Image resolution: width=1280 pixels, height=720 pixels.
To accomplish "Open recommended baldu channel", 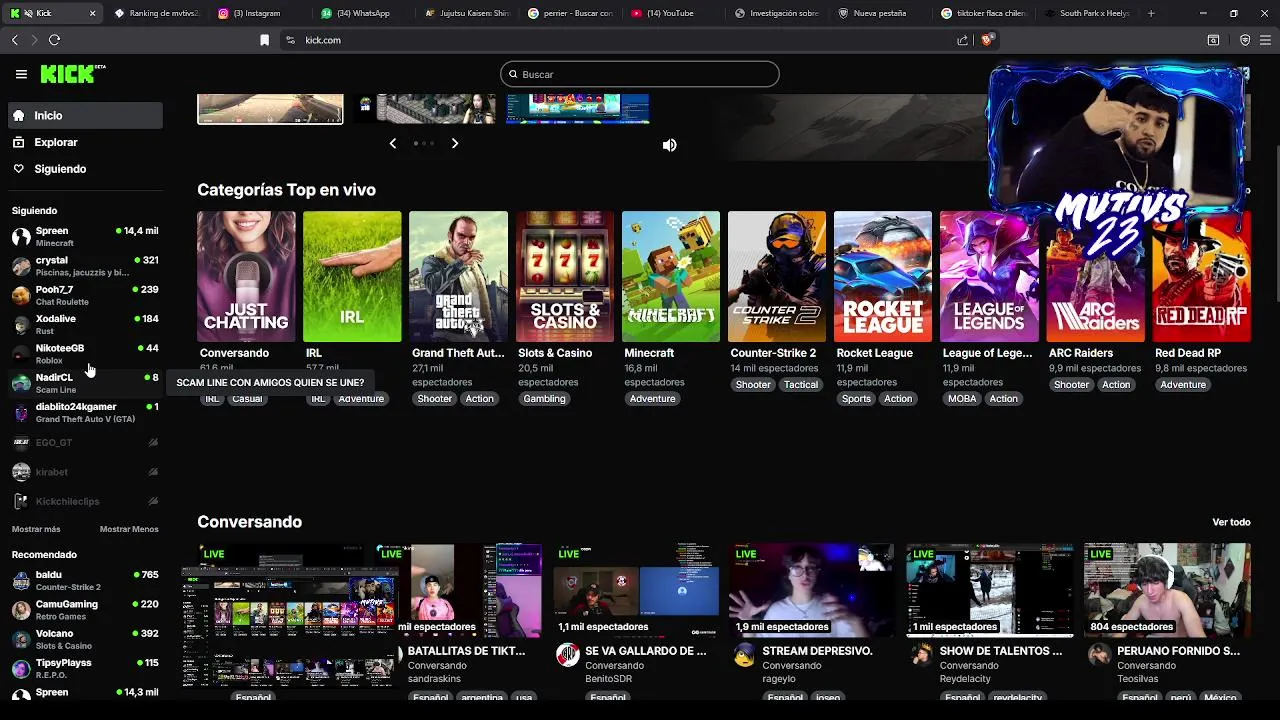I will coord(85,580).
